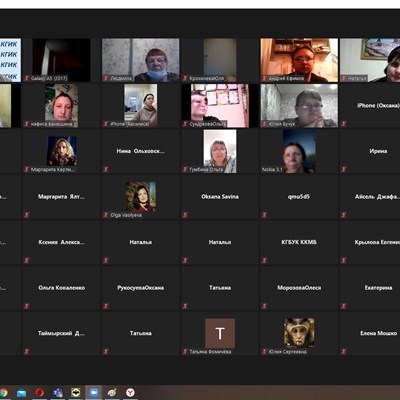This screenshot has height=400, width=400.
Task: Select Андрей Ефимов's video tile
Action: click(x=299, y=60)
